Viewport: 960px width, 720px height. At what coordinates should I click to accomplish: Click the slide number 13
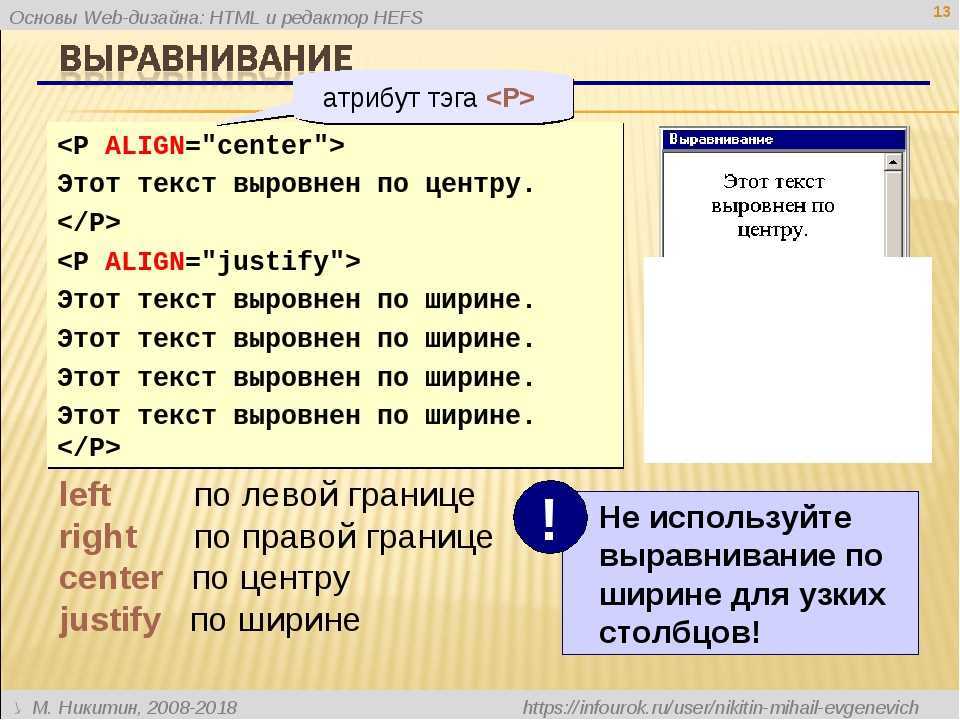pos(941,11)
